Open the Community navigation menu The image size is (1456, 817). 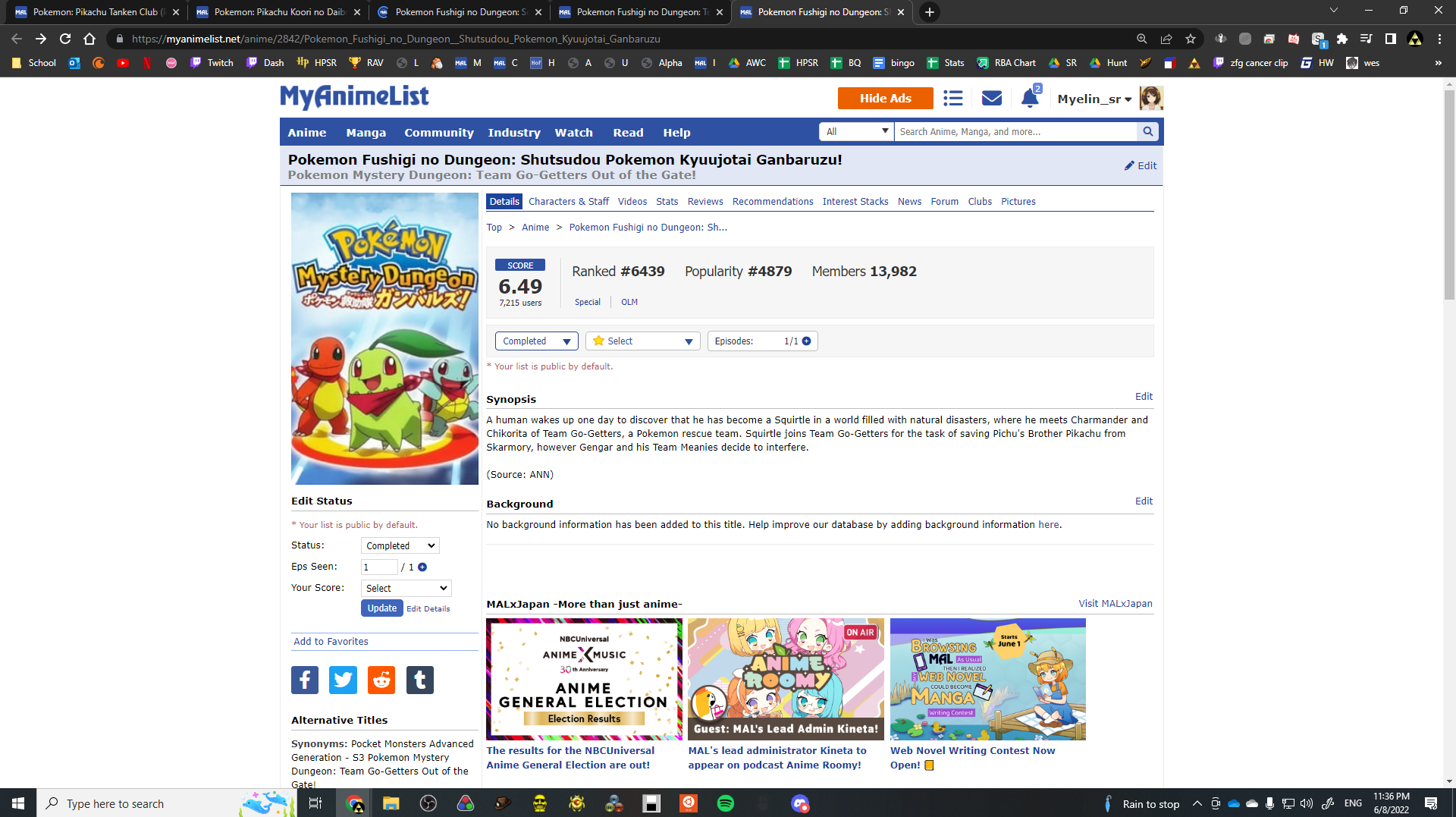pyautogui.click(x=439, y=132)
